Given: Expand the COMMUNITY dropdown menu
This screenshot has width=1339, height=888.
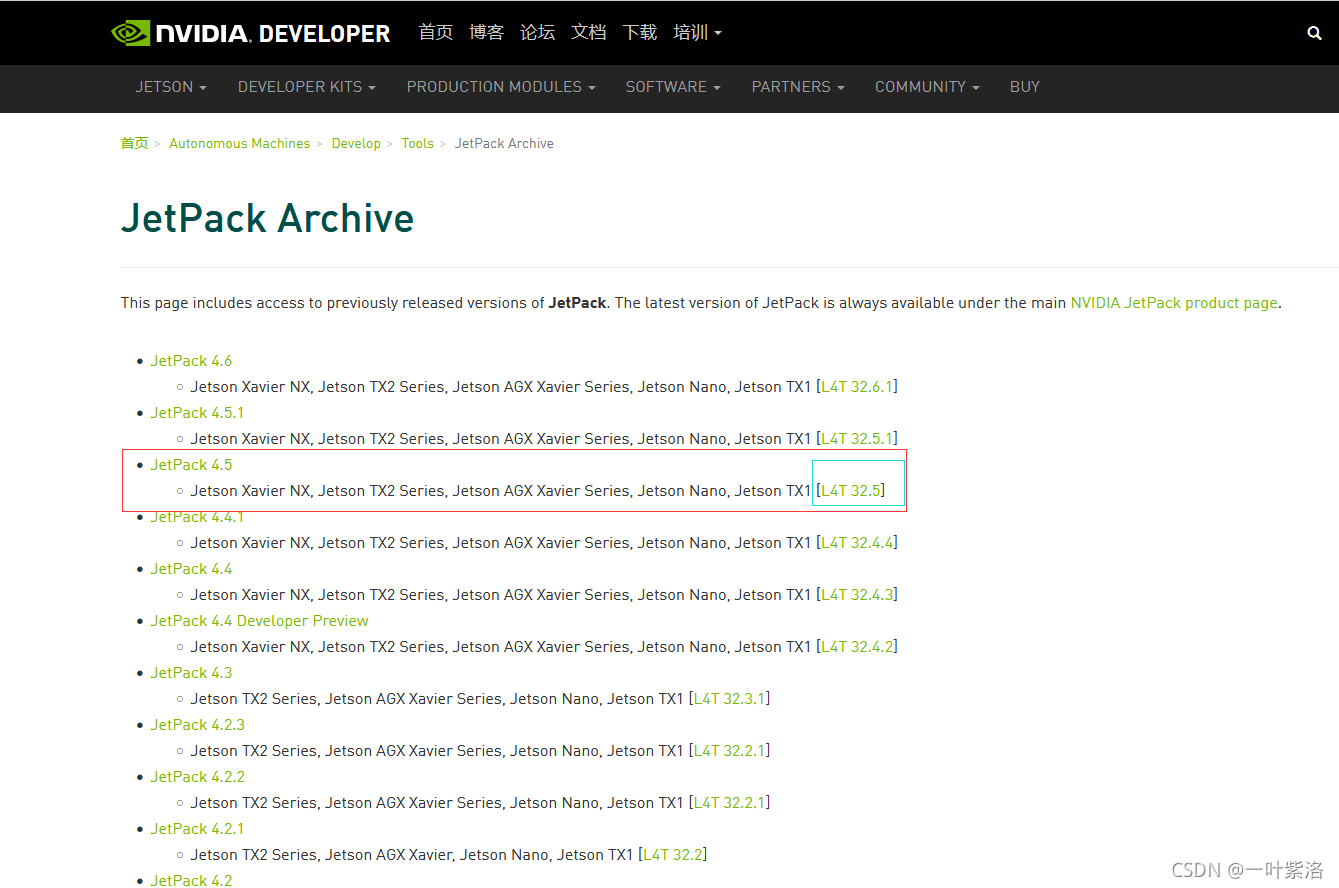Looking at the screenshot, I should click(927, 87).
